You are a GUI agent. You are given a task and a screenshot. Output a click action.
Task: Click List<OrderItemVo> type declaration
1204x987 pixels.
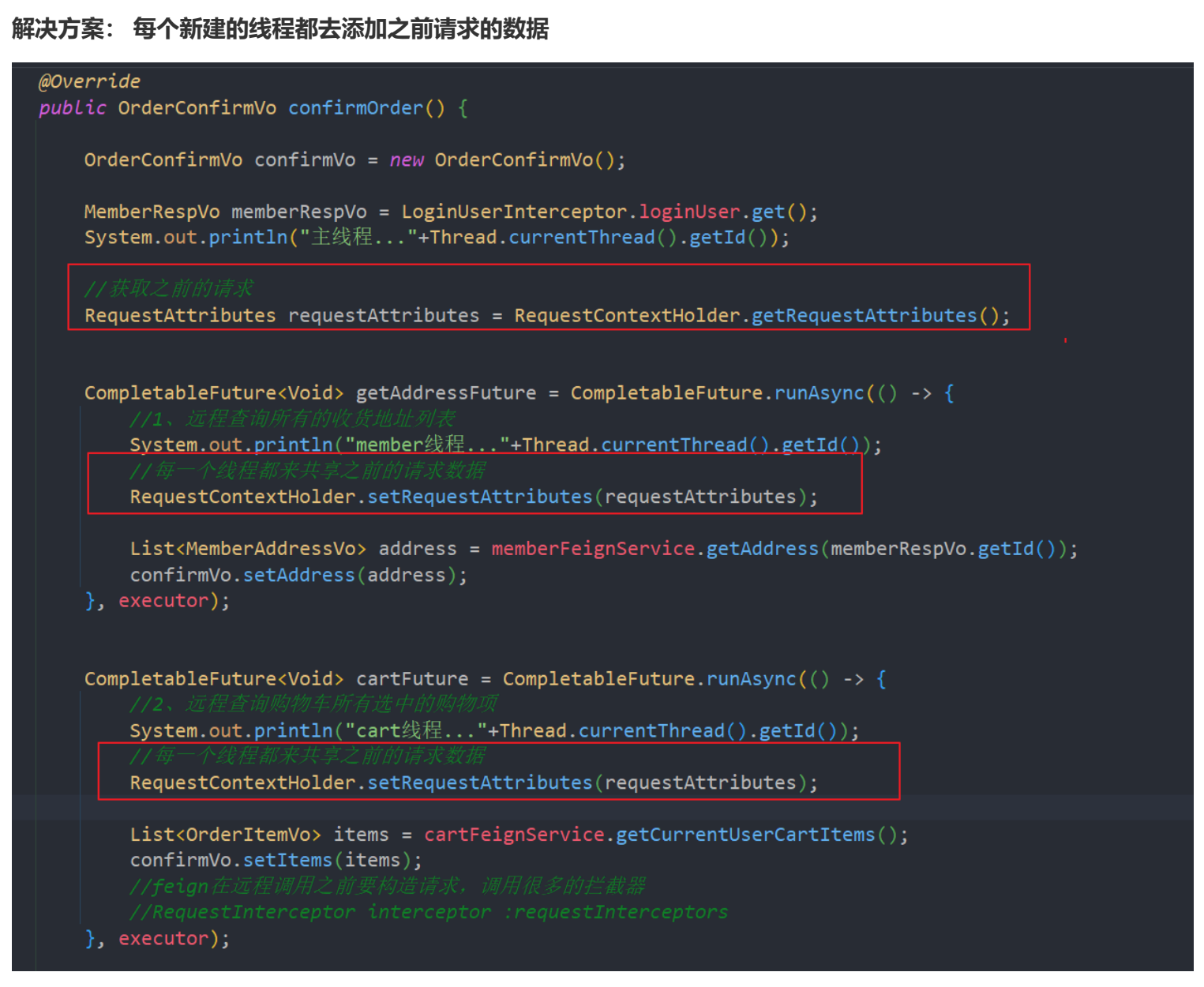226,835
